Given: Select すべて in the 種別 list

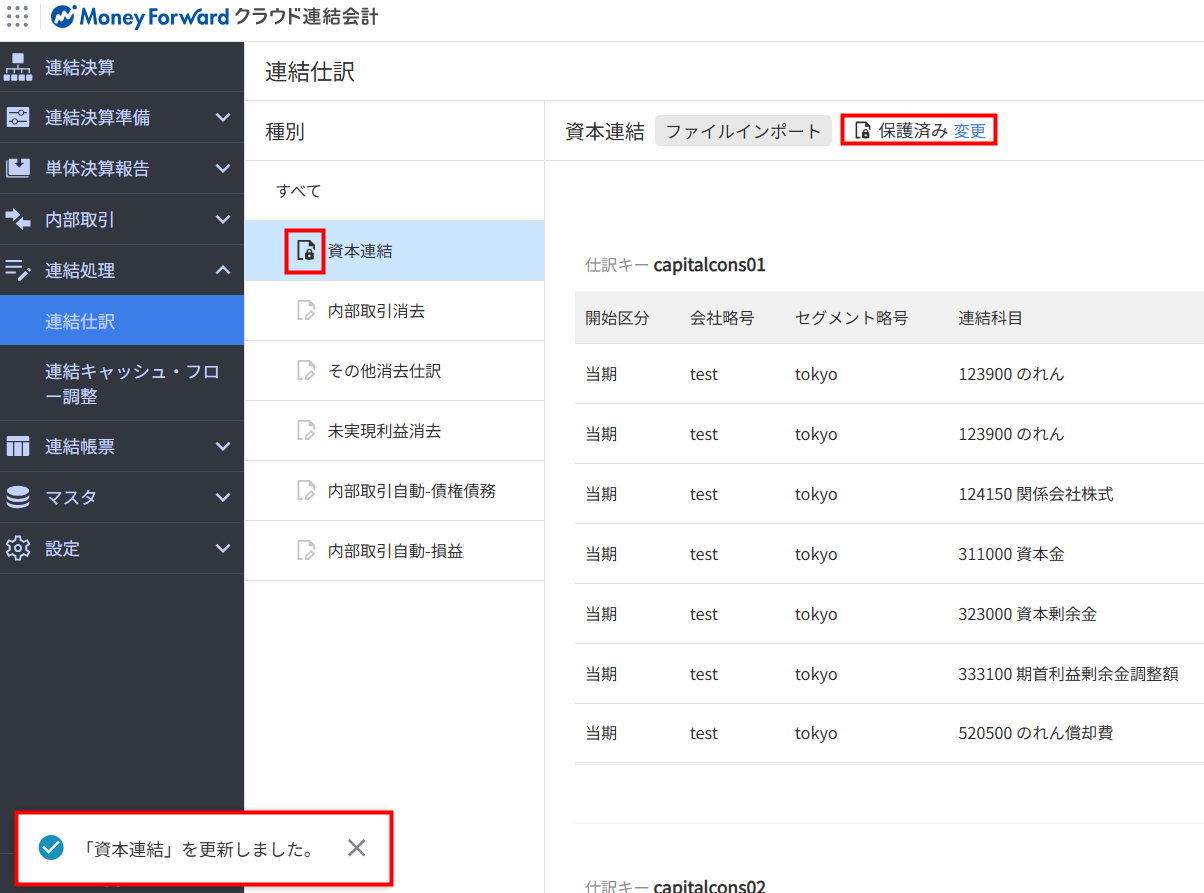Looking at the screenshot, I should pyautogui.click(x=299, y=191).
